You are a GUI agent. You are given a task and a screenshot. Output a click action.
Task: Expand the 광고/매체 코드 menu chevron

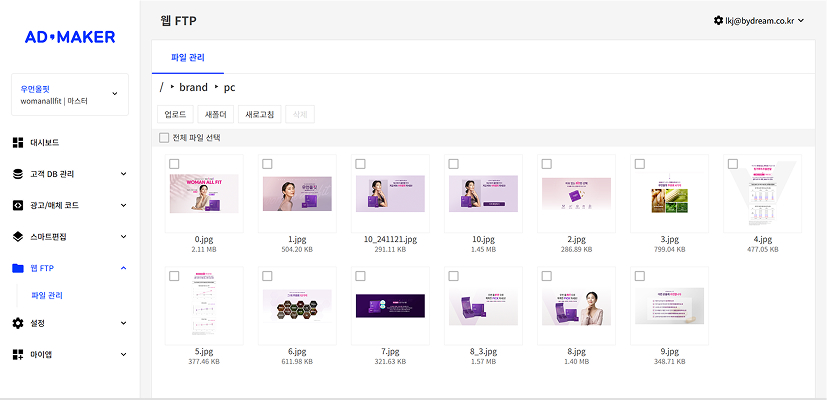coord(123,205)
